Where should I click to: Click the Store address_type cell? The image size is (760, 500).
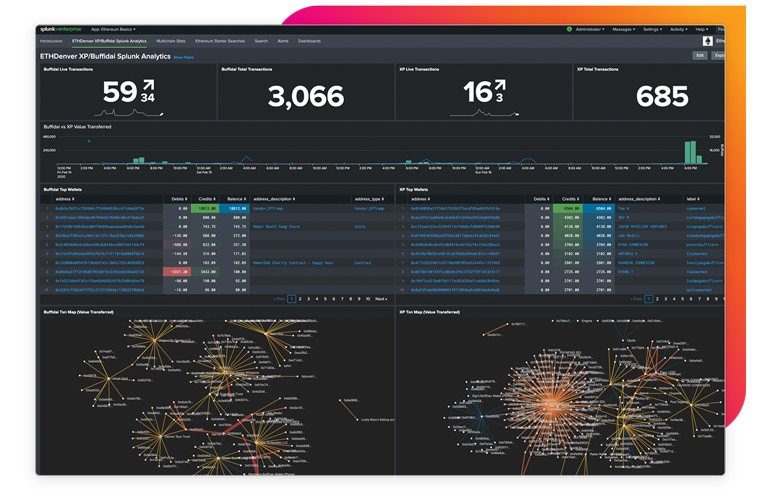tap(360, 226)
